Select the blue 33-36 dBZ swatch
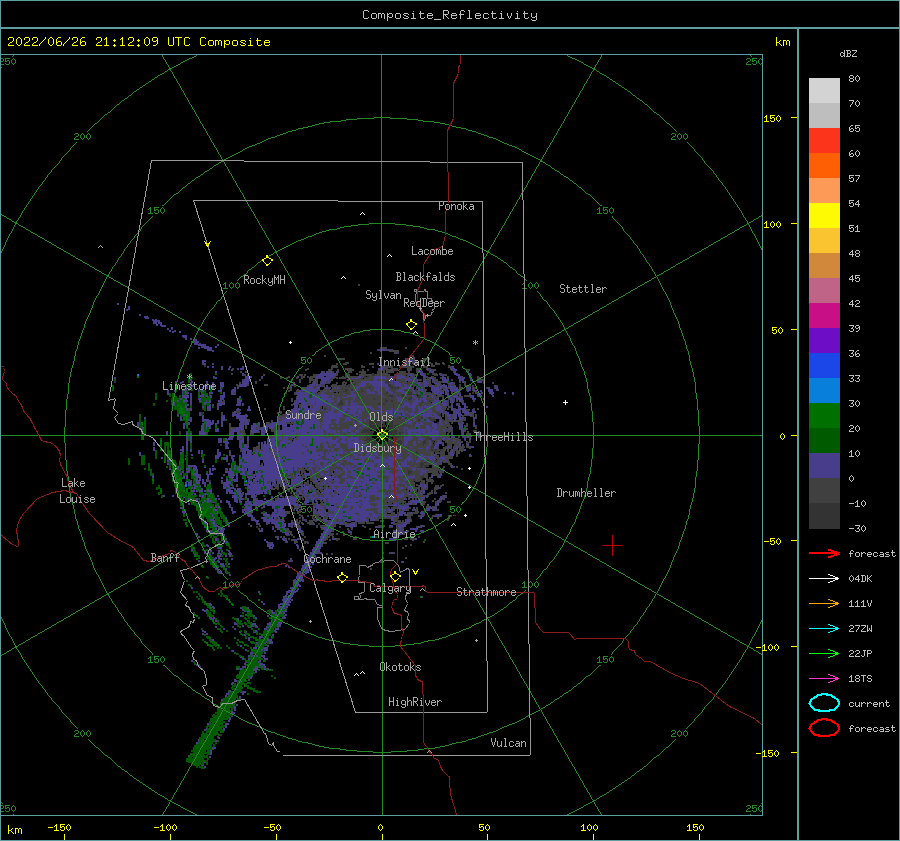The width and height of the screenshot is (900, 841). click(824, 366)
